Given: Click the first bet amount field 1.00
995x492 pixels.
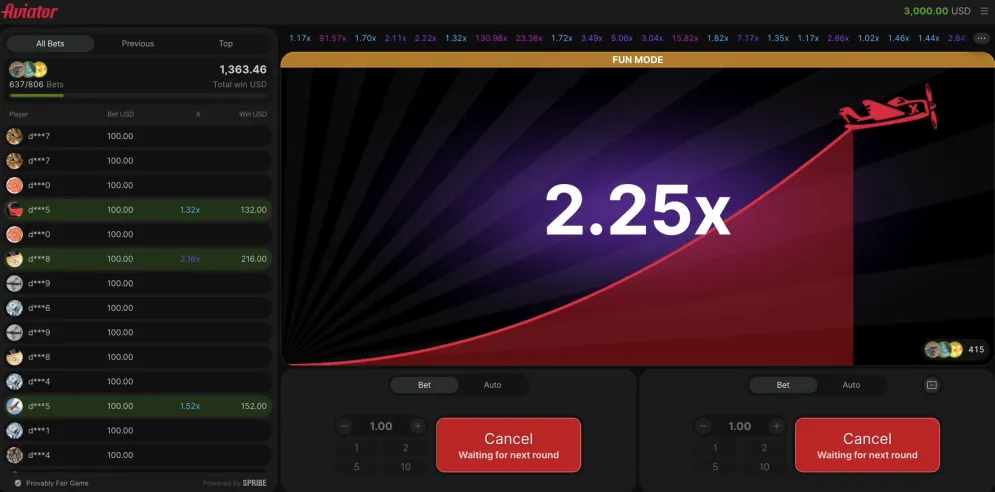Looking at the screenshot, I should (x=381, y=426).
